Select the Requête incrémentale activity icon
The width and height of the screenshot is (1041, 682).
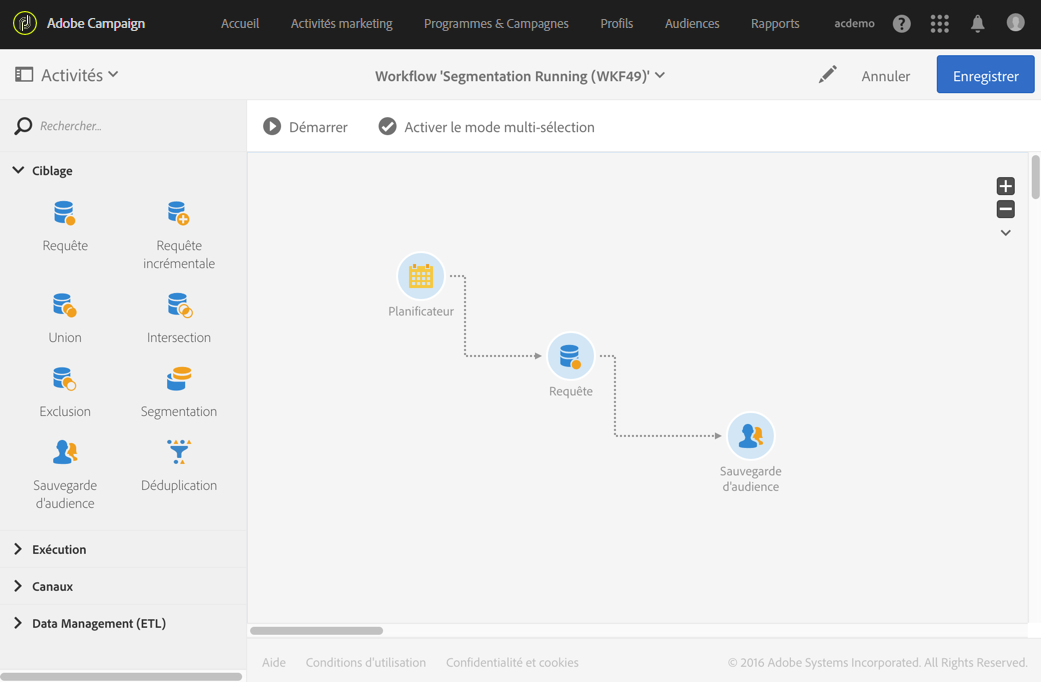click(179, 214)
